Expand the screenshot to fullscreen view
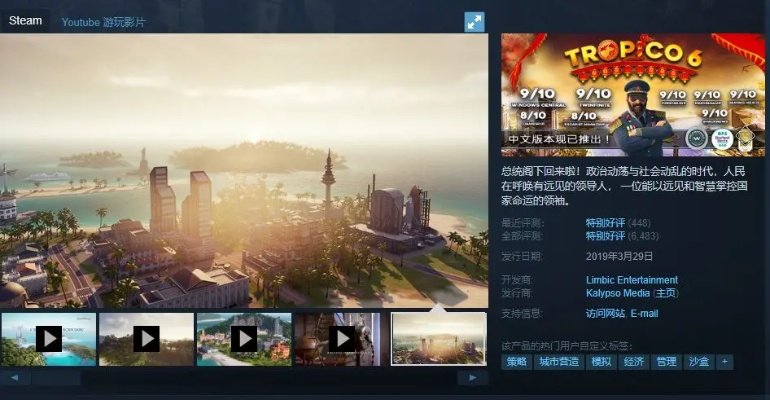The width and height of the screenshot is (770, 400). coord(474,22)
